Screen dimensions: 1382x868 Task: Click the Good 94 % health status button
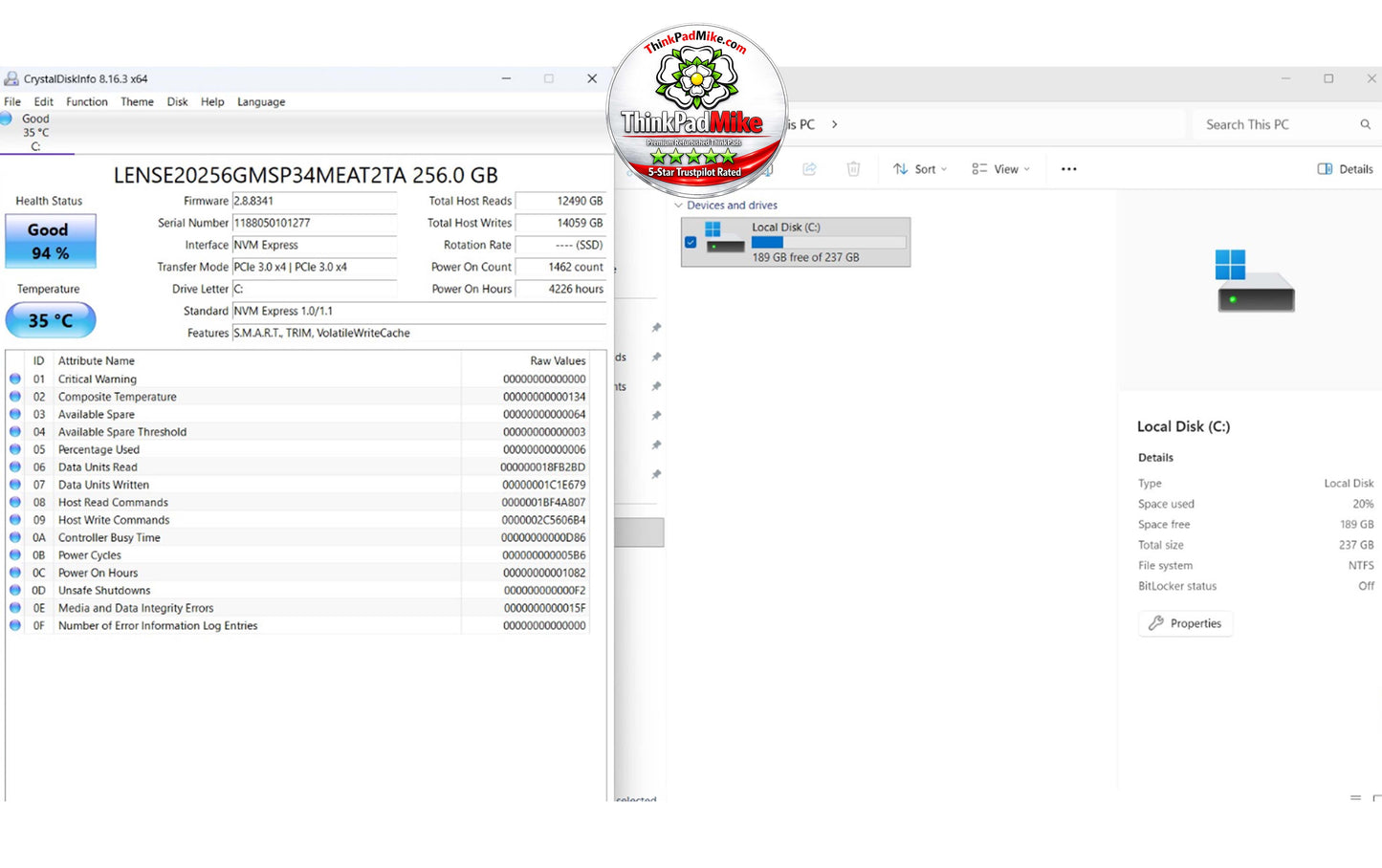pos(51,241)
